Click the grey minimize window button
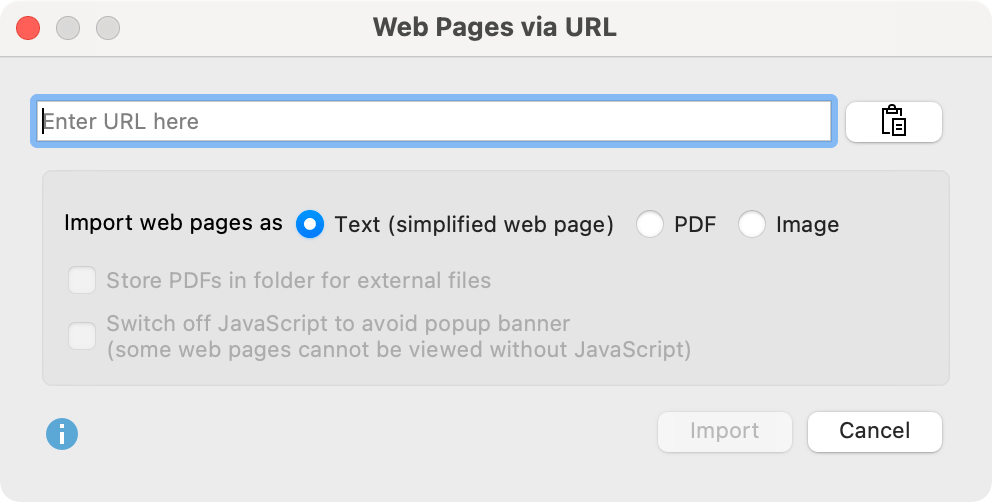992x502 pixels. 68,28
